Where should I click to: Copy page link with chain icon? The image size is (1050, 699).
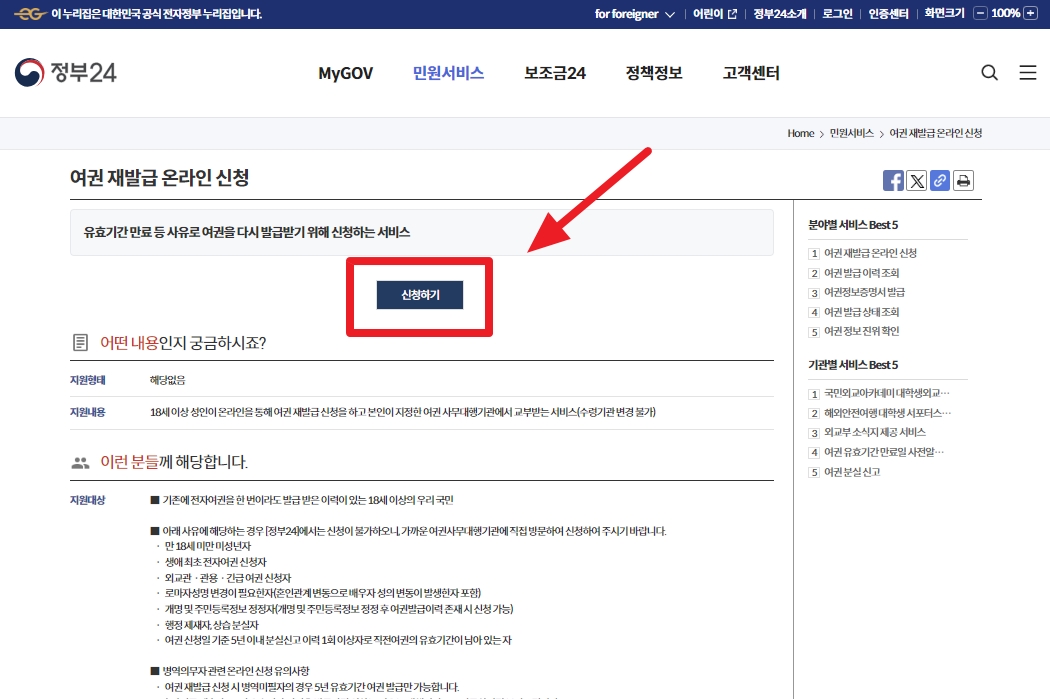(940, 181)
